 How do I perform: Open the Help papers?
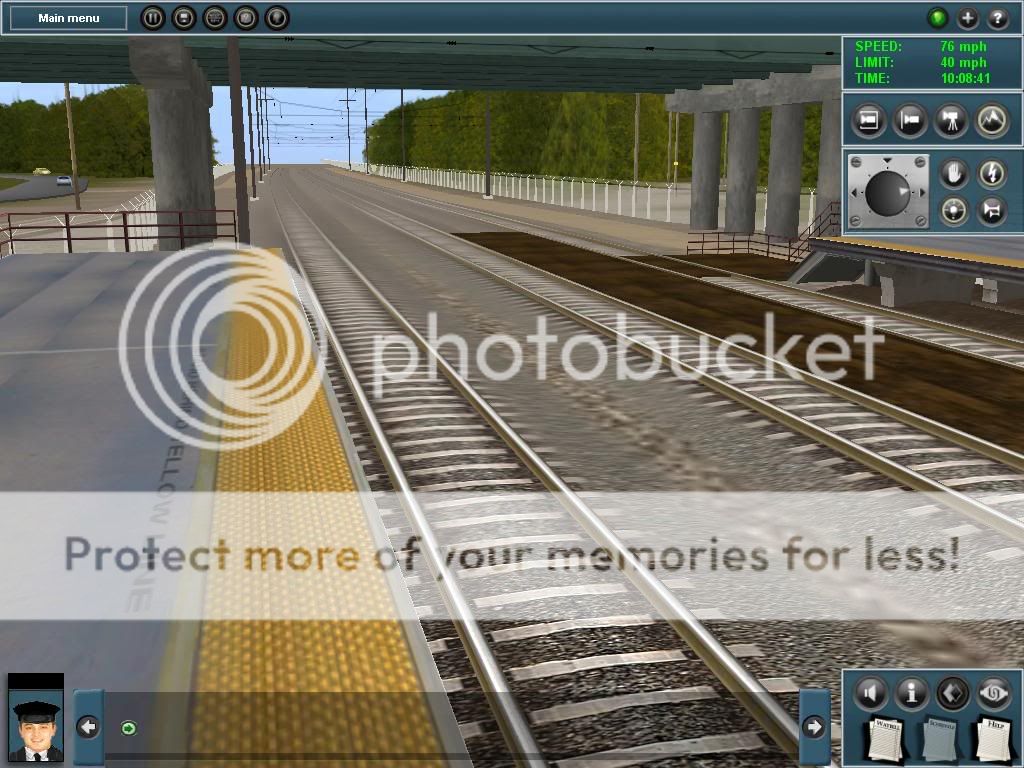coord(994,738)
